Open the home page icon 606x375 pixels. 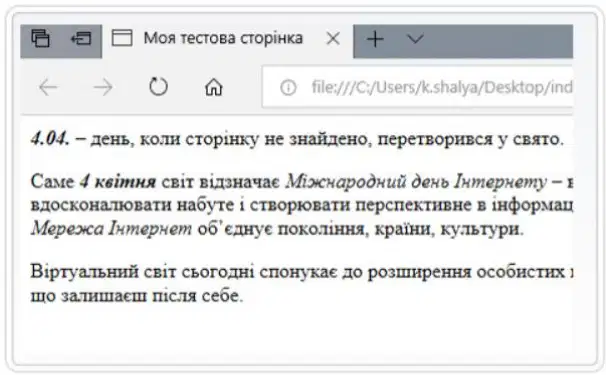pos(214,87)
